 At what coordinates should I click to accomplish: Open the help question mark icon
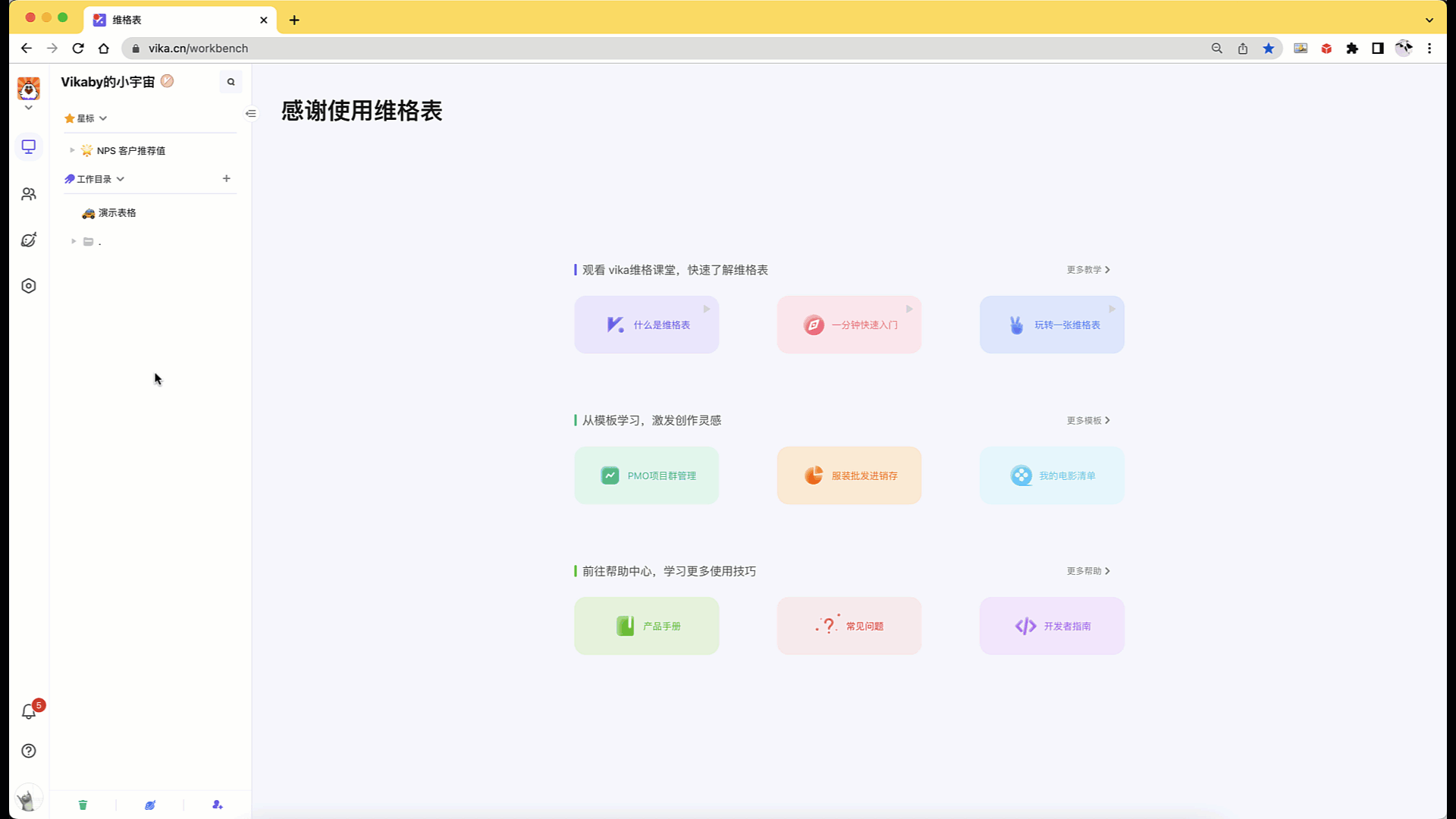[29, 751]
